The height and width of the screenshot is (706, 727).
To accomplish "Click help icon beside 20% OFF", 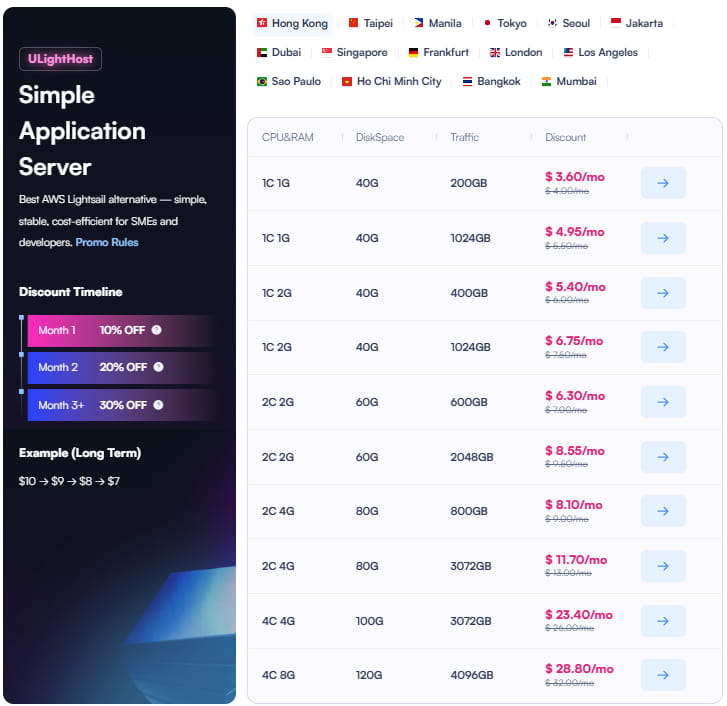I will click(157, 367).
